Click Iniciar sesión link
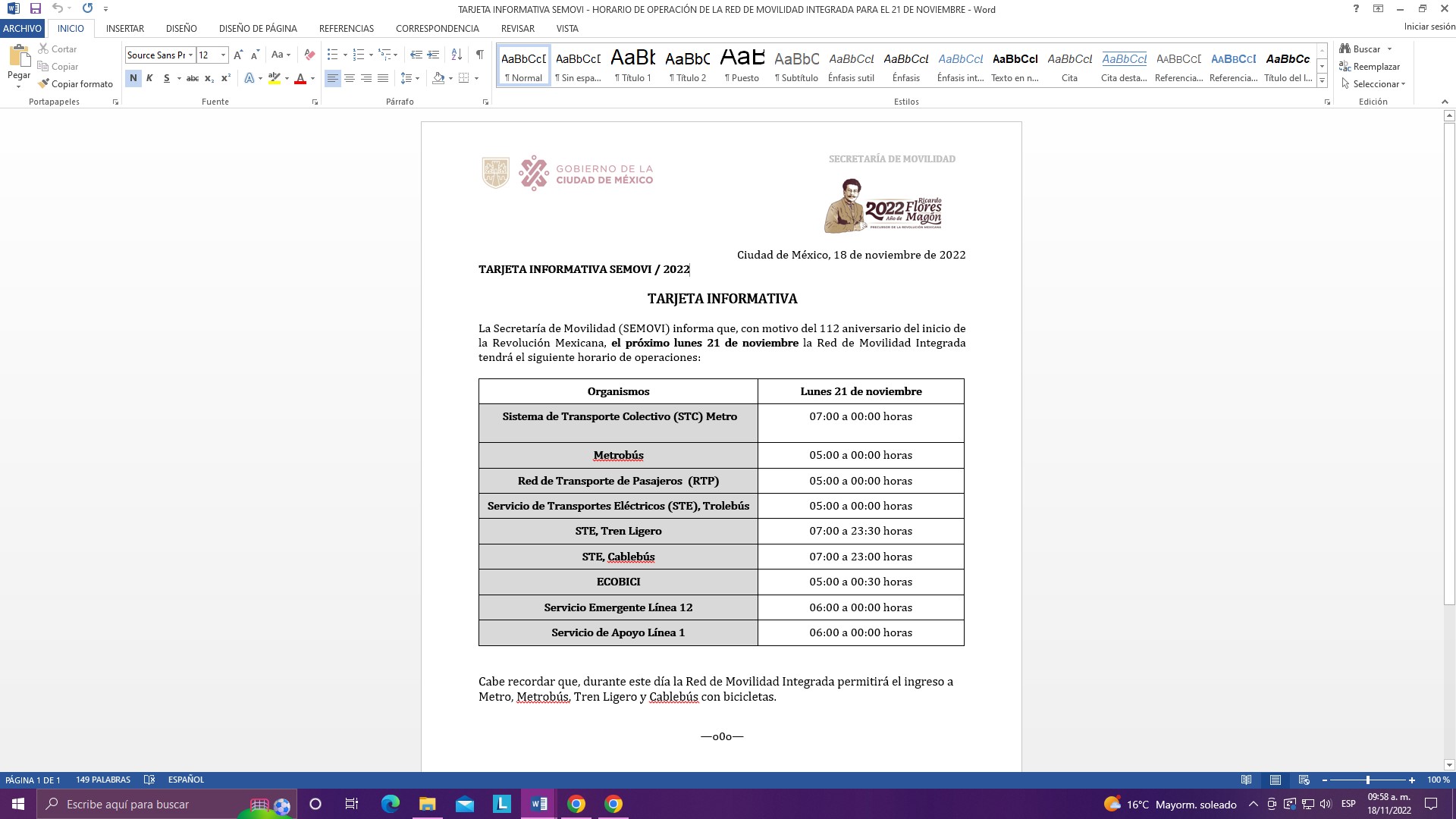The width and height of the screenshot is (1456, 819). 1429,27
